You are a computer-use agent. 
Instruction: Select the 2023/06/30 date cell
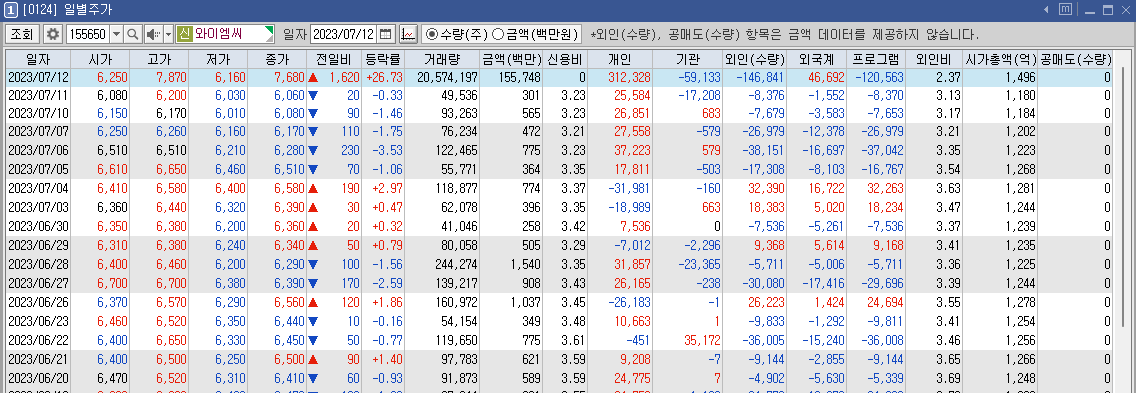[x=37, y=225]
